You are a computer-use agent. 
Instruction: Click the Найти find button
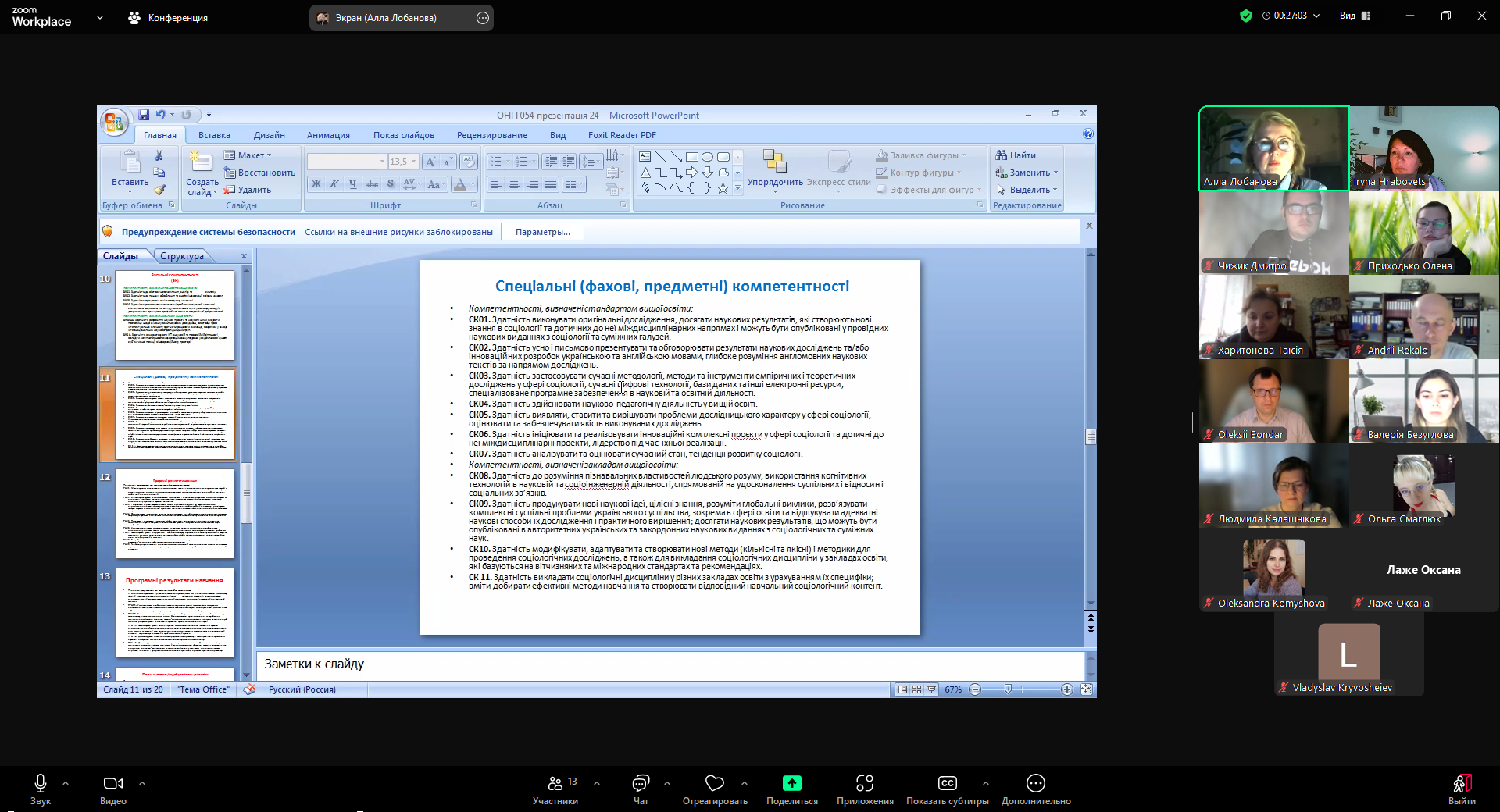click(x=1016, y=155)
